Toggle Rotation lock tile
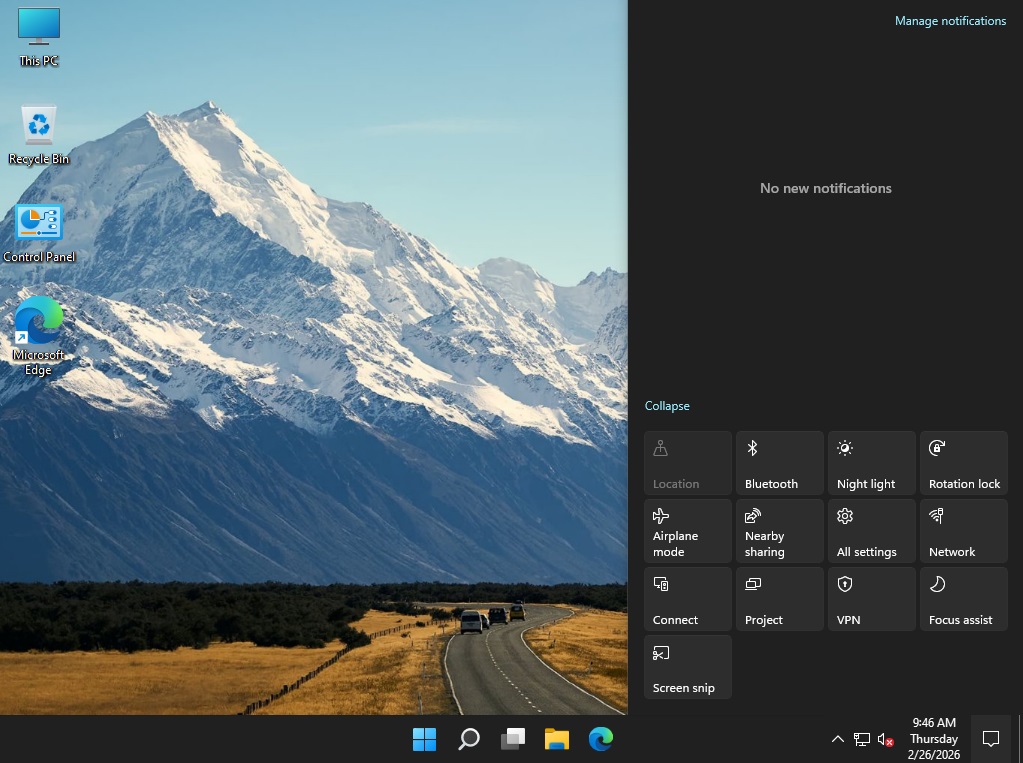Image resolution: width=1023 pixels, height=763 pixels. point(963,463)
